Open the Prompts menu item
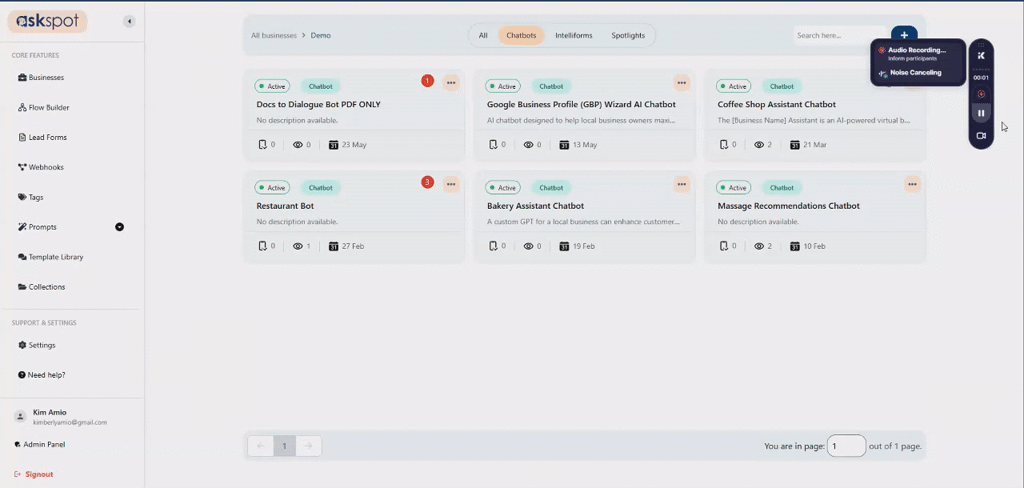Image resolution: width=1024 pixels, height=488 pixels. pos(37,227)
